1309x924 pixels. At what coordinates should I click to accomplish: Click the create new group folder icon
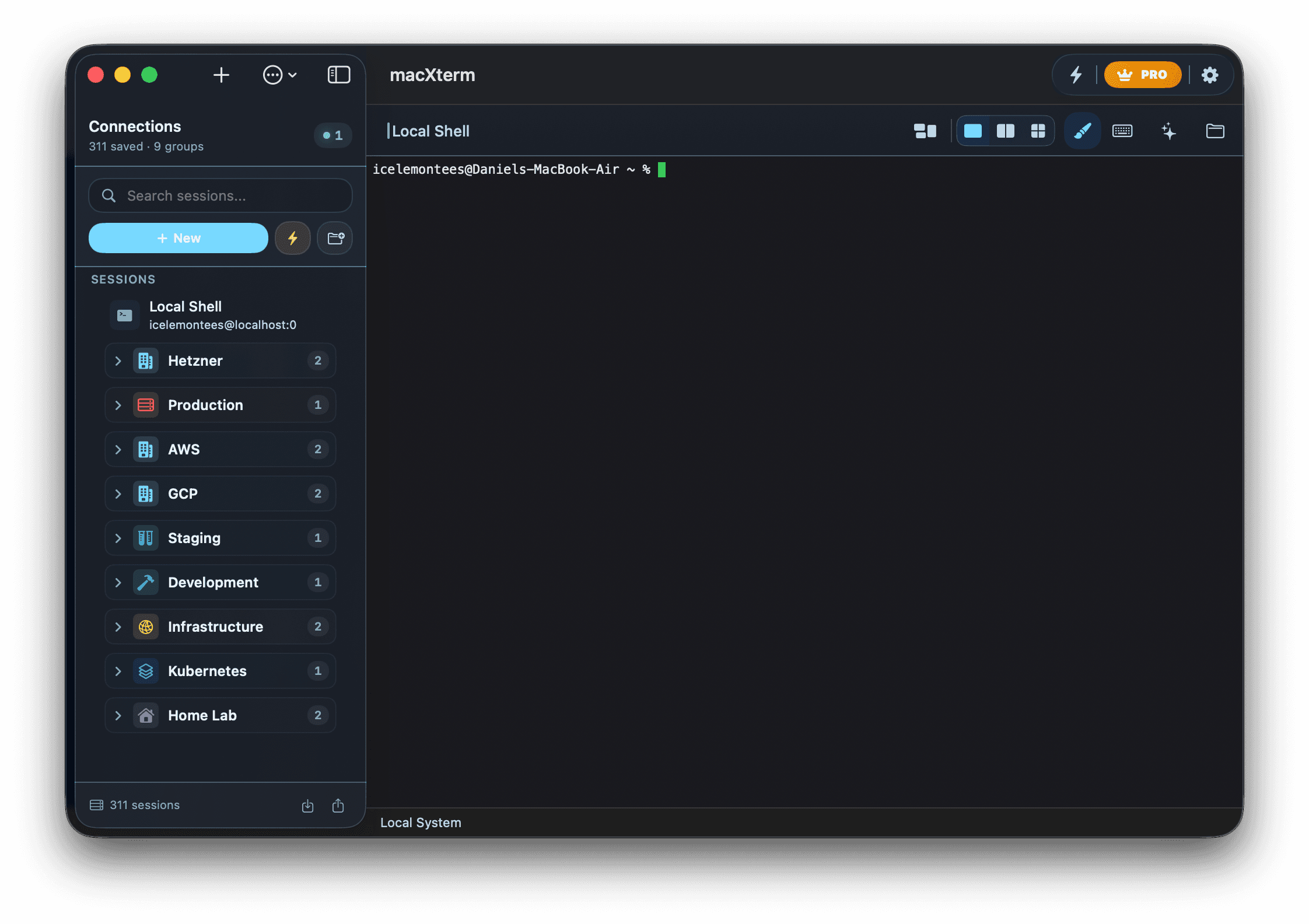click(x=335, y=238)
